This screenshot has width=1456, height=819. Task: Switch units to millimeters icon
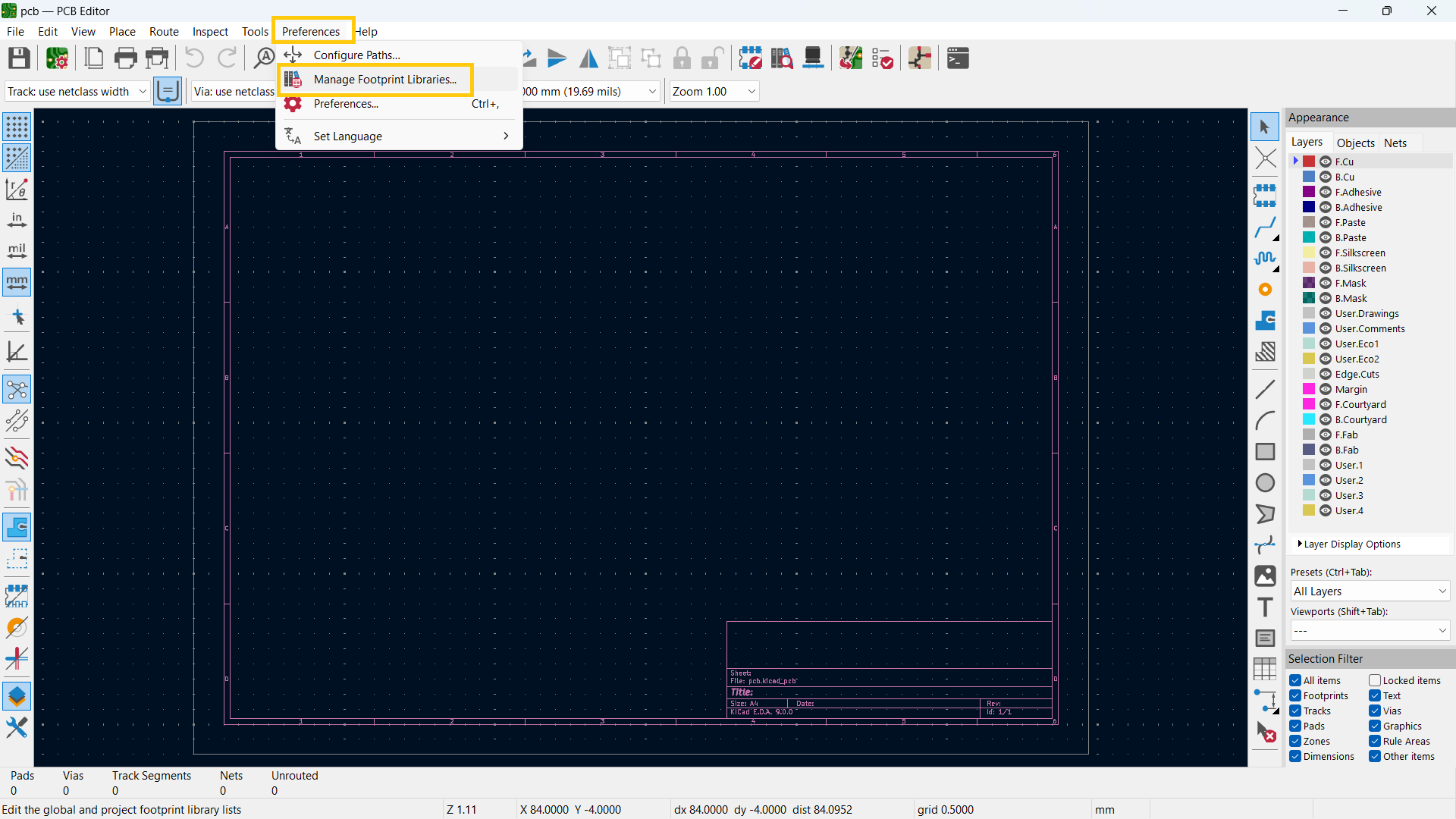coord(17,282)
